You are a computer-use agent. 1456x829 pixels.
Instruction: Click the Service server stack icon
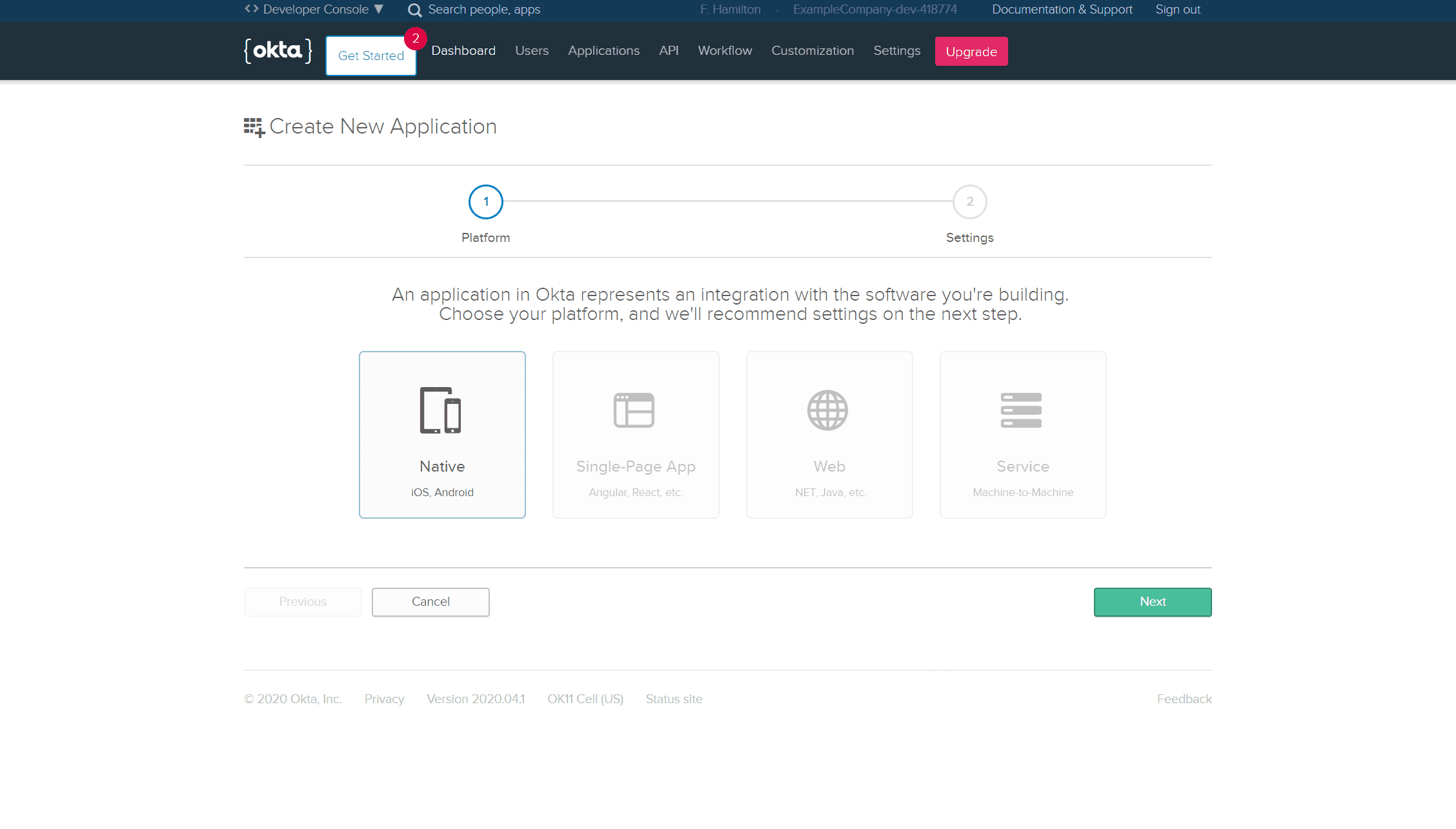(1022, 410)
